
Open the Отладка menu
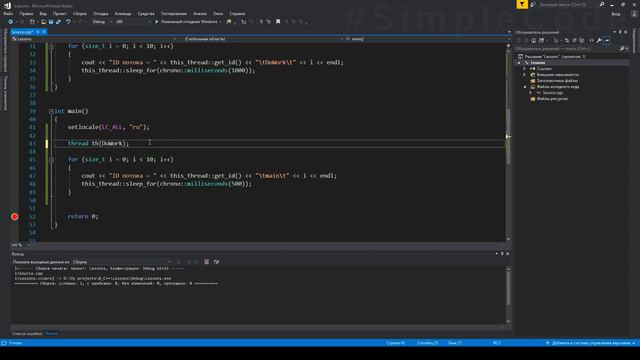point(100,13)
